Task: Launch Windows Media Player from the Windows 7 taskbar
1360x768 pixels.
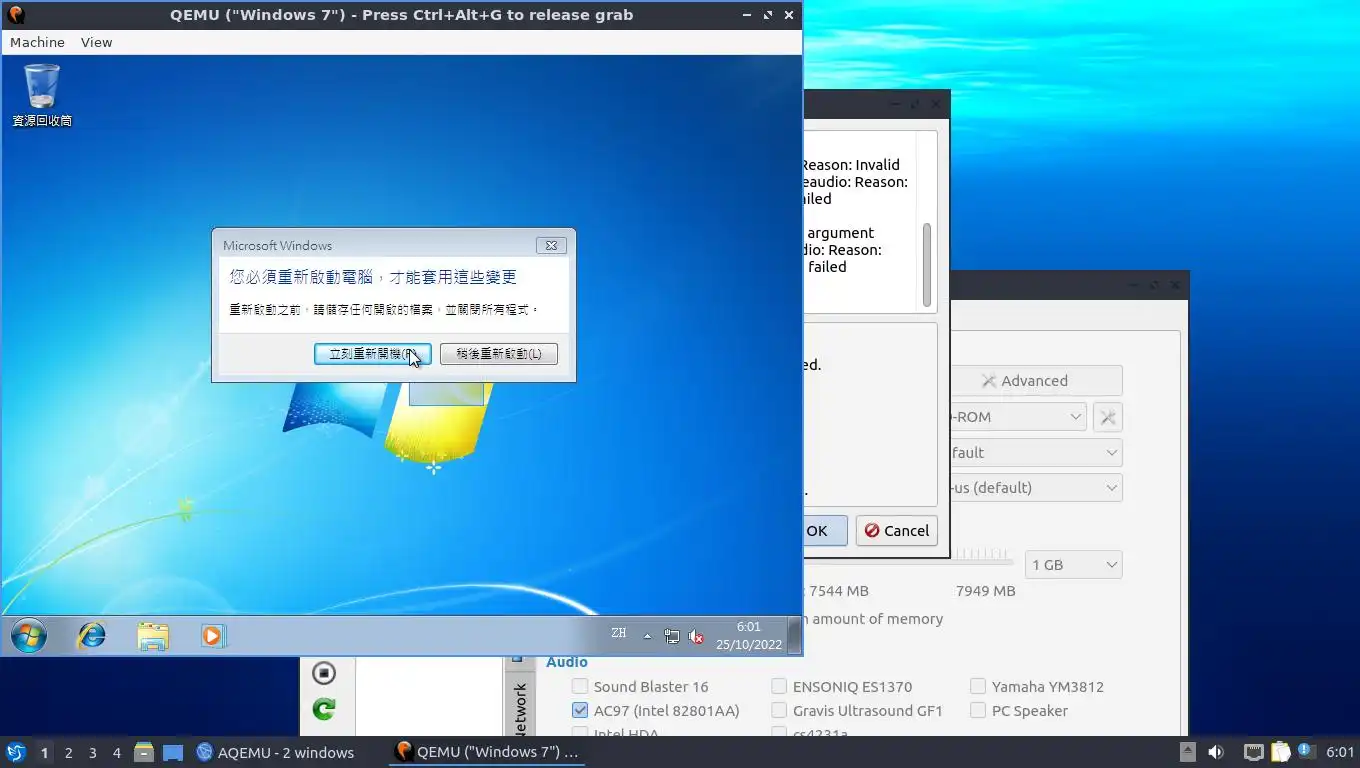Action: (x=213, y=635)
